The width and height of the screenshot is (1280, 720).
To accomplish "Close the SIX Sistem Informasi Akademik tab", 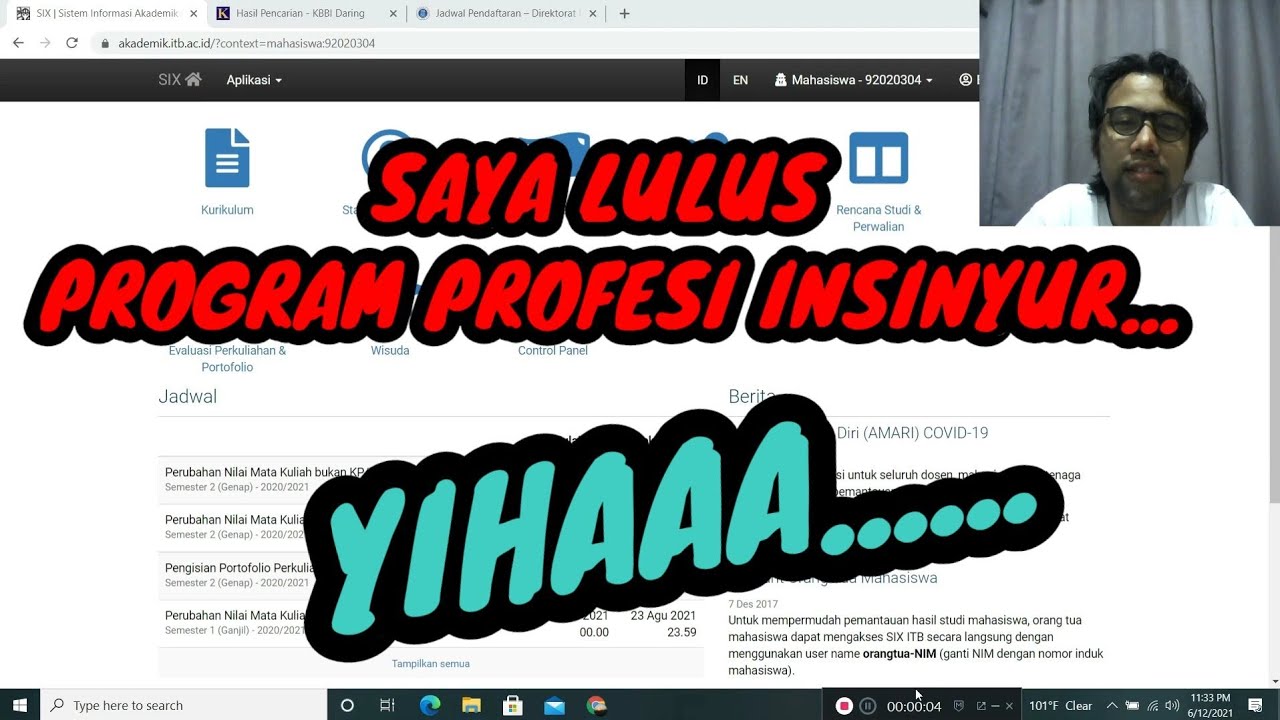I will coord(194,14).
